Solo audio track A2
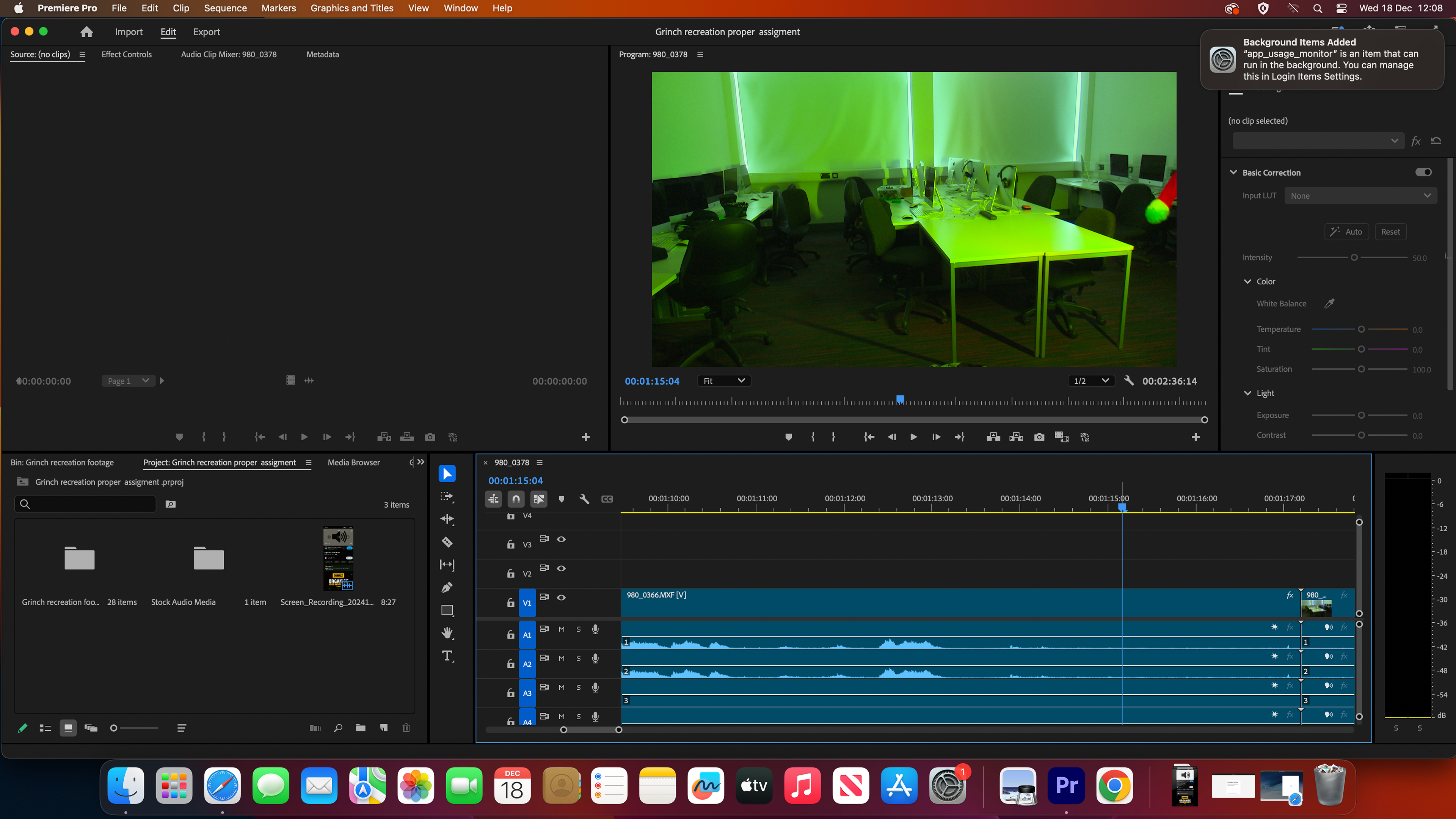 [578, 659]
